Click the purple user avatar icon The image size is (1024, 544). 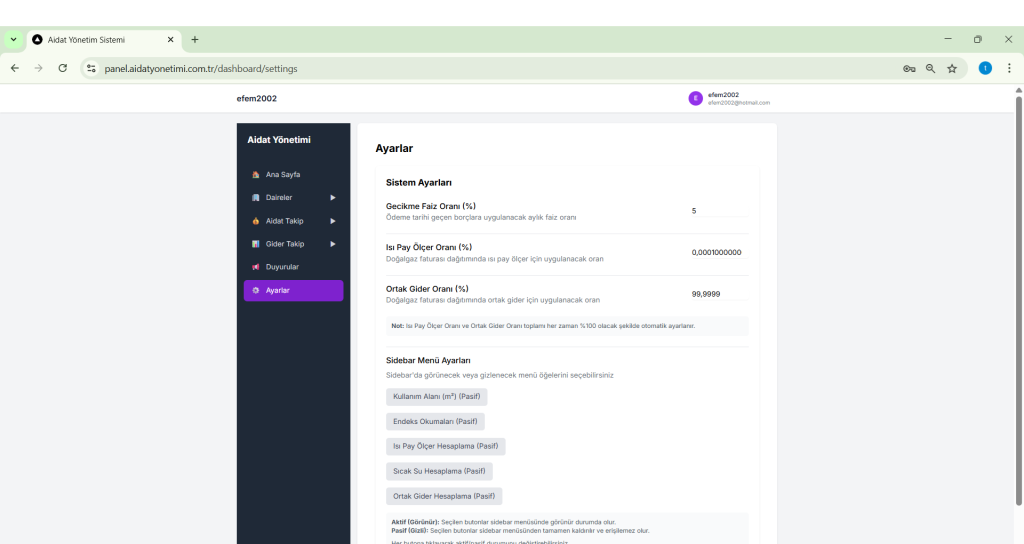click(696, 98)
